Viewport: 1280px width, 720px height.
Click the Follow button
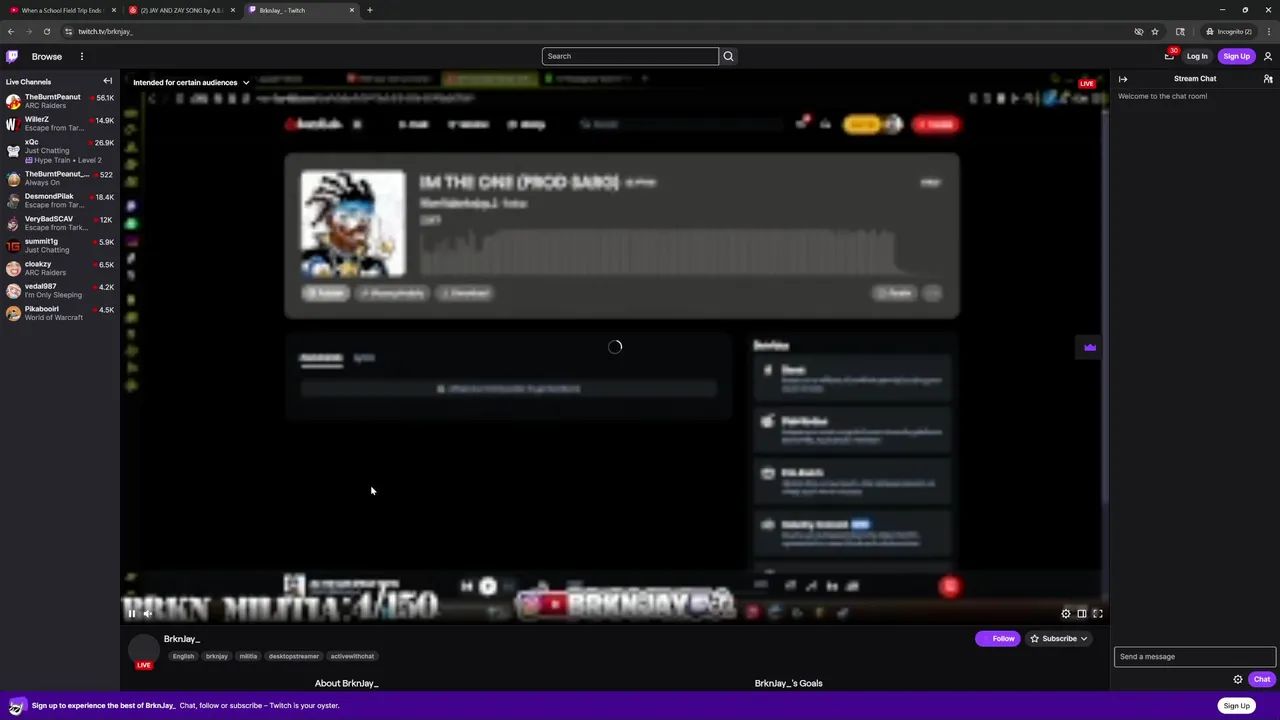pos(997,638)
